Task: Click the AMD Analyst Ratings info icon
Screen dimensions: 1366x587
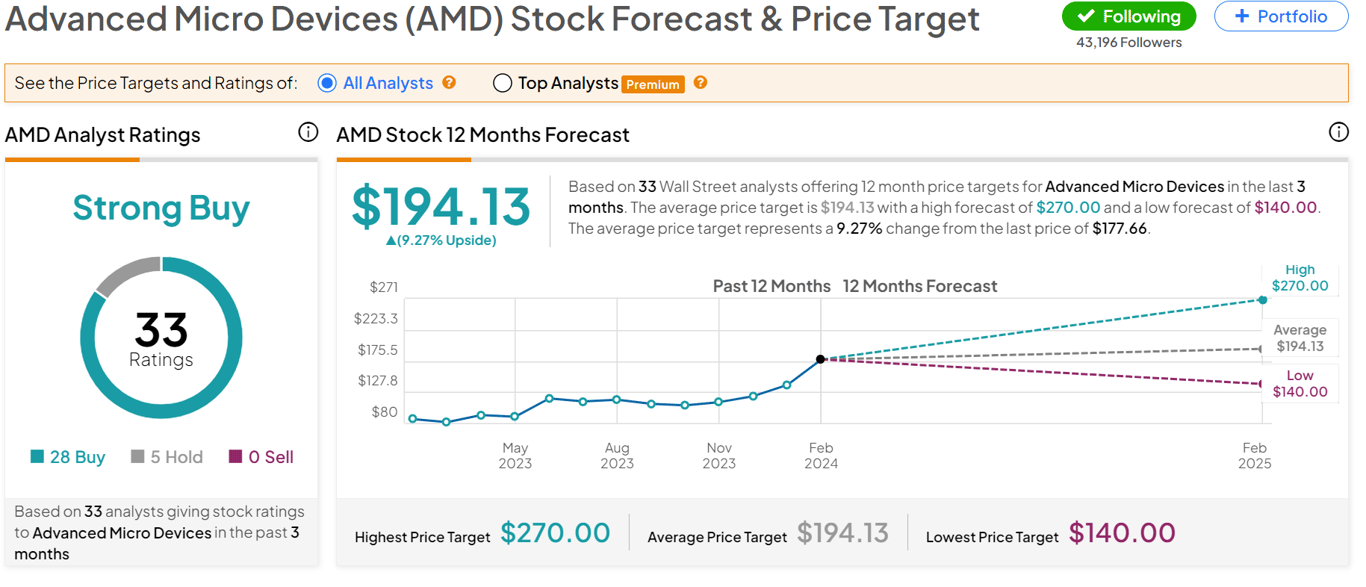Action: 308,132
